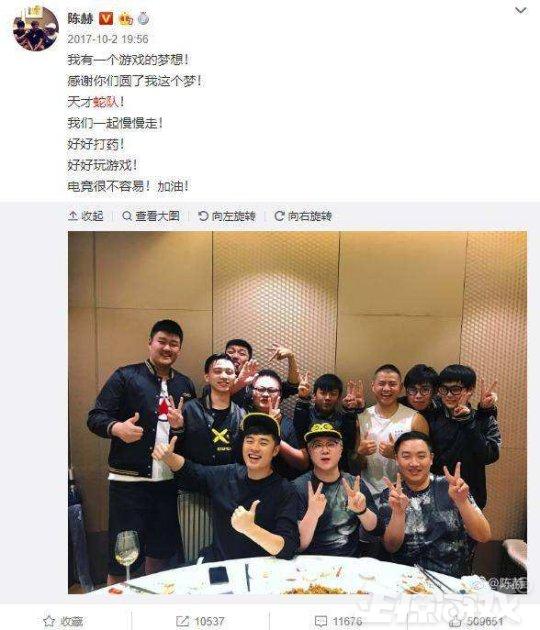Click the repost icon showing 10537
Screen dimensions: 540x630
pyautogui.click(x=183, y=622)
